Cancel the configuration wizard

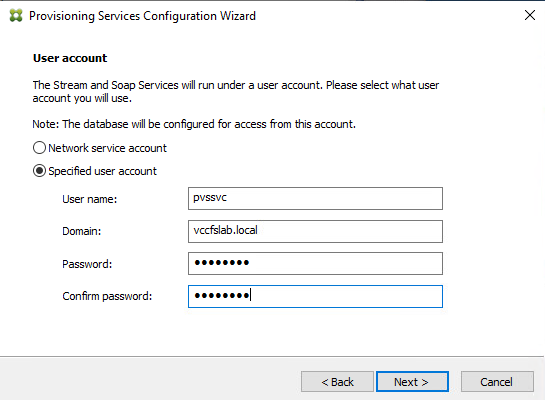point(497,382)
